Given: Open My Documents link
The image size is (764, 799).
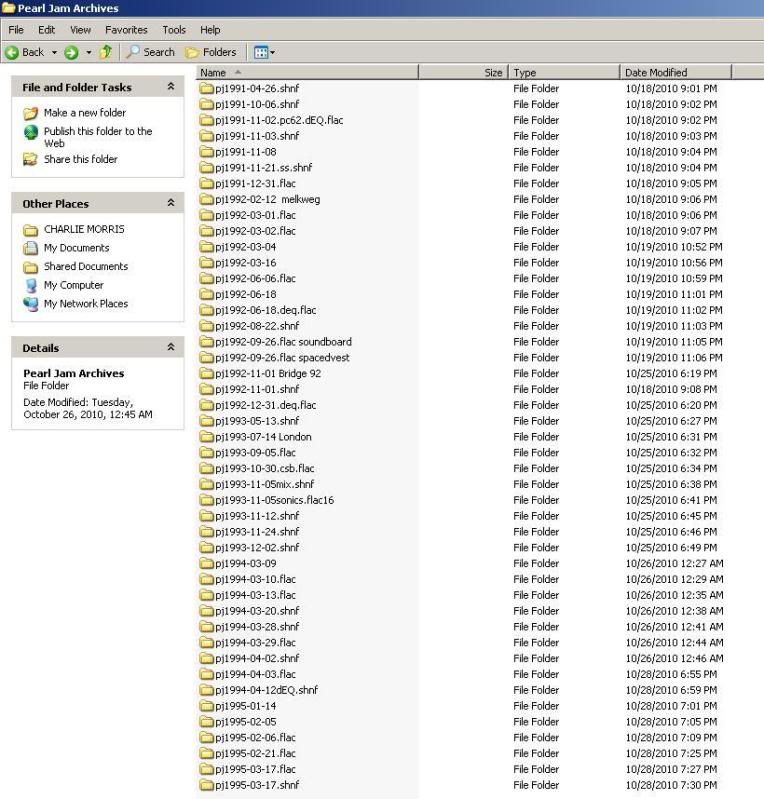Looking at the screenshot, I should point(76,248).
